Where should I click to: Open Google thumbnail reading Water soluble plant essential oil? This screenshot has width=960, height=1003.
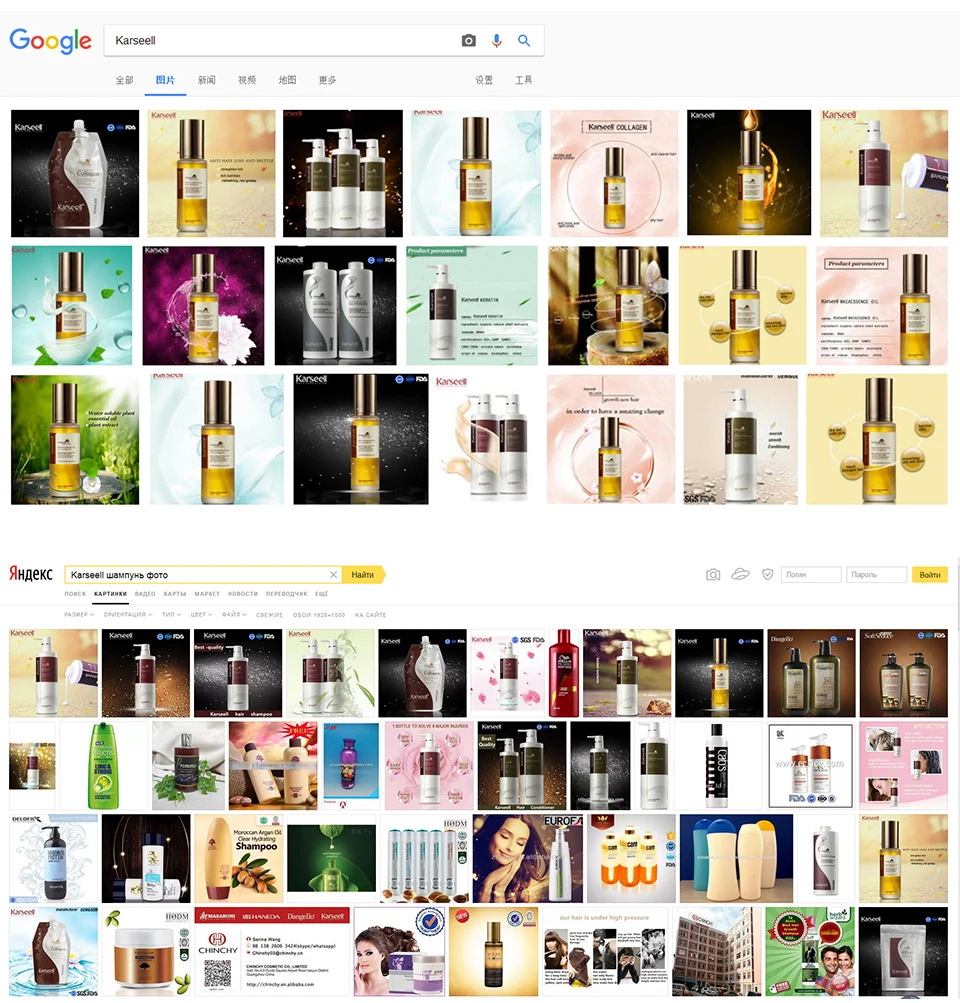tap(75, 439)
